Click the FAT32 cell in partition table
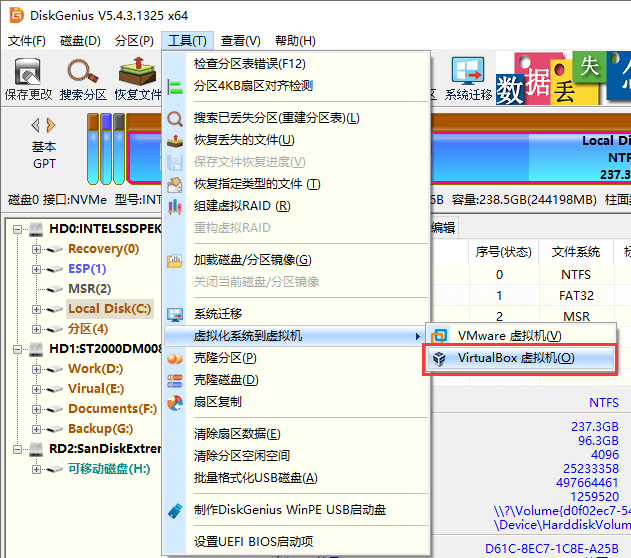This screenshot has height=558, width=631. 576,296
